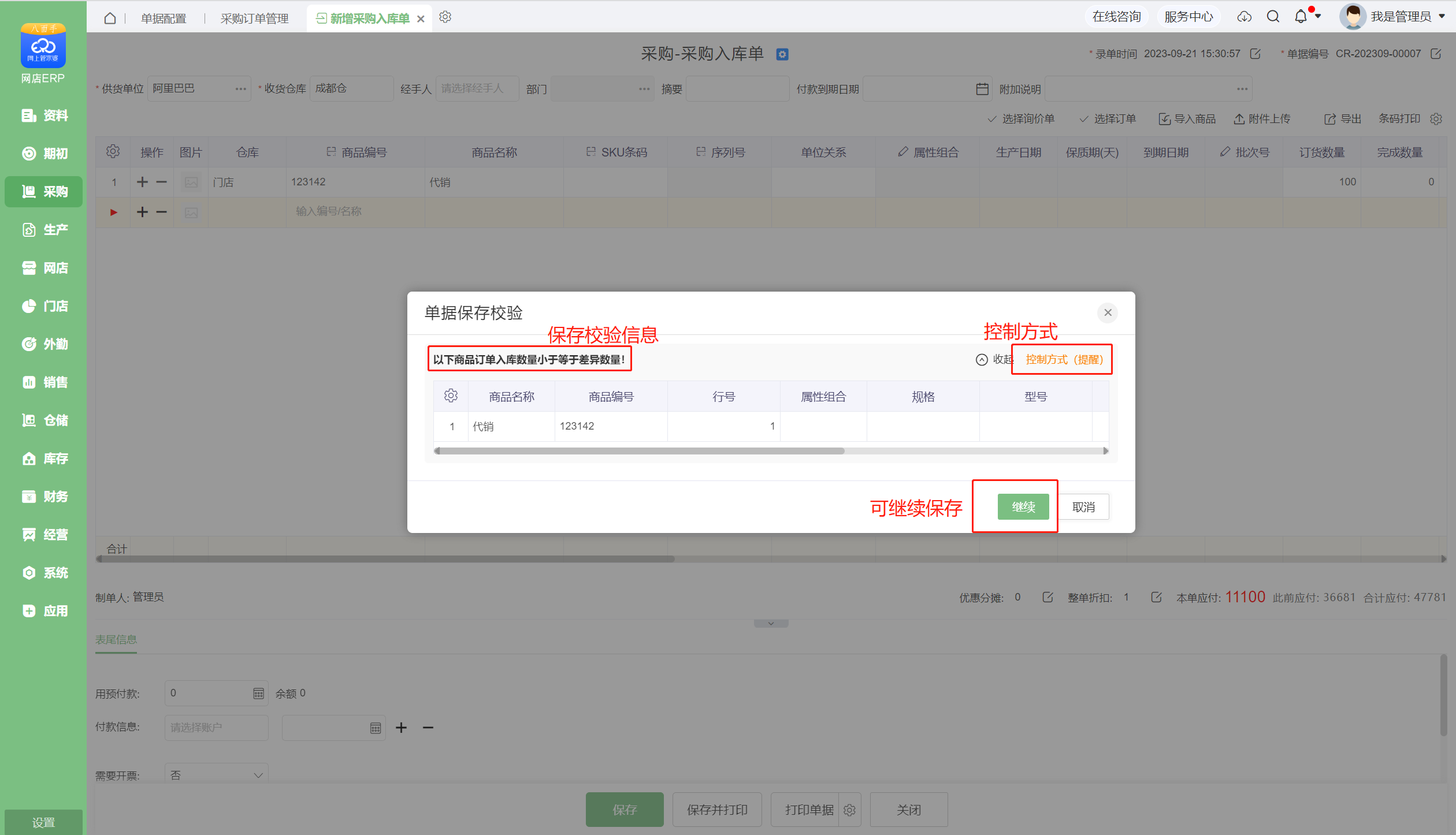Open the 网店 sidebar module
The height and width of the screenshot is (835, 1456).
click(44, 268)
